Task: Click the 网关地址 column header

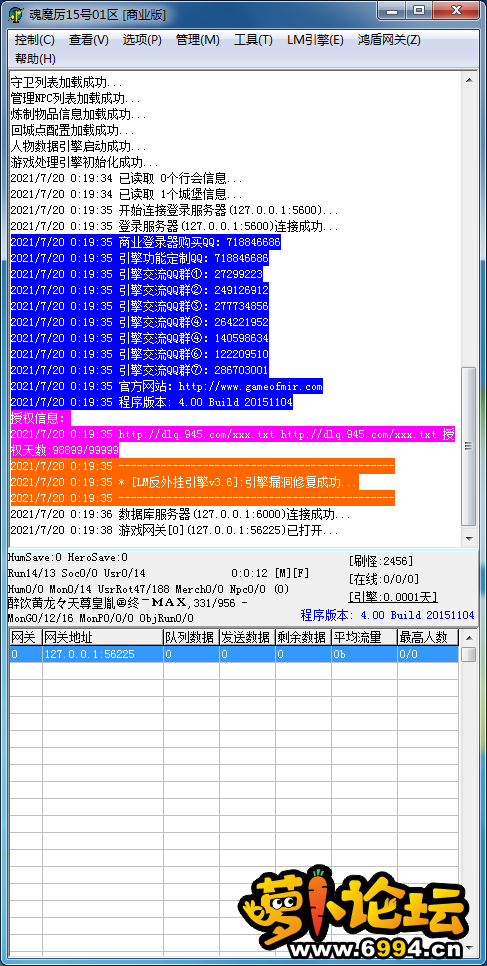Action: (x=102, y=637)
